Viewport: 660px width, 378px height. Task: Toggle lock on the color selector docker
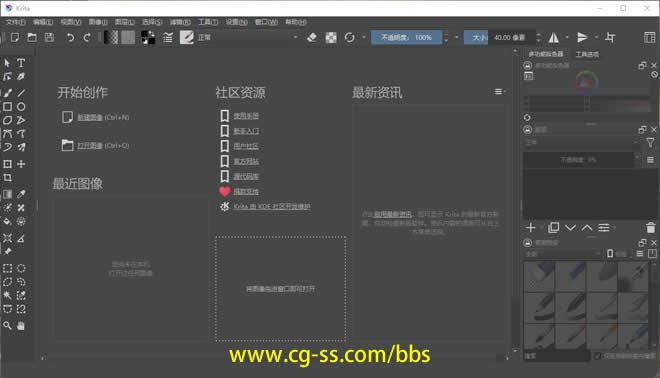tap(527, 66)
